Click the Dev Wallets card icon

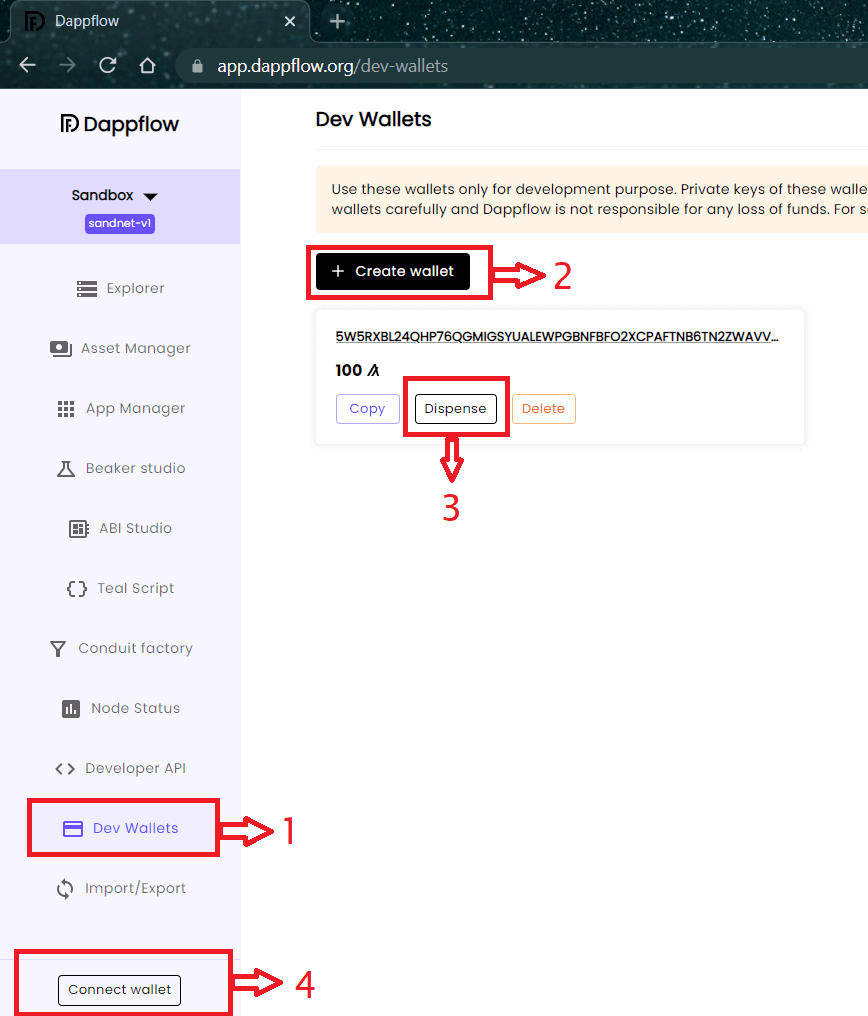(73, 829)
